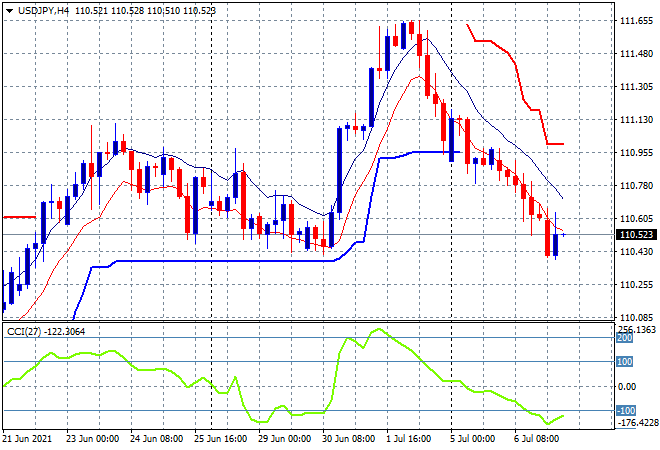Image resolution: width=660 pixels, height=450 pixels.
Task: Select the USDJPY,H4 symbol title text
Action: coord(43,11)
